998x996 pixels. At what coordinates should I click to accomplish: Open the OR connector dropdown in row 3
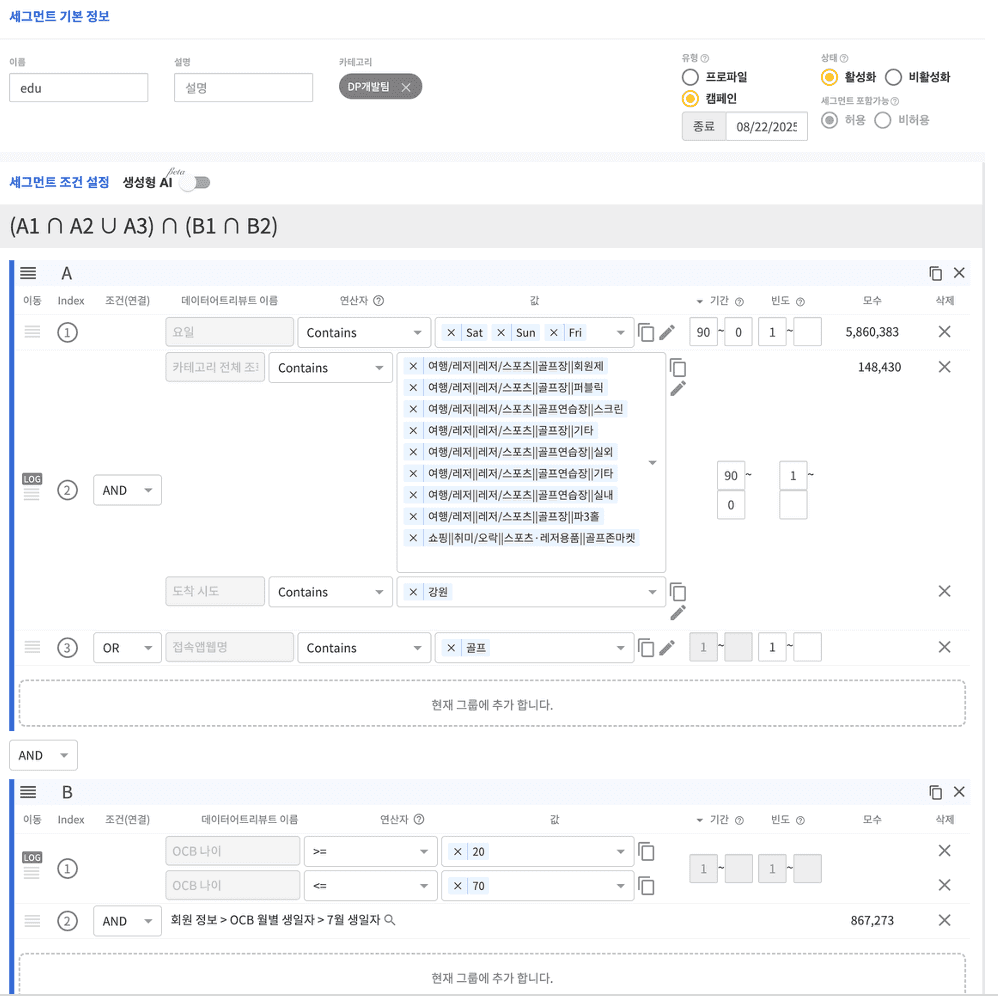pyautogui.click(x=127, y=648)
